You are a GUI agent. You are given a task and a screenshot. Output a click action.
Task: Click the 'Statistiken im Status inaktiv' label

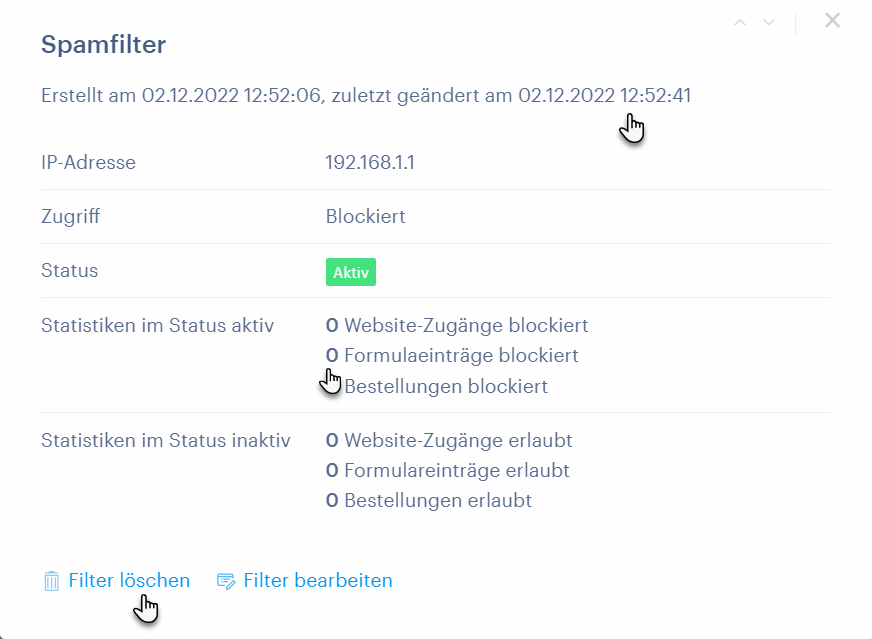click(165, 440)
